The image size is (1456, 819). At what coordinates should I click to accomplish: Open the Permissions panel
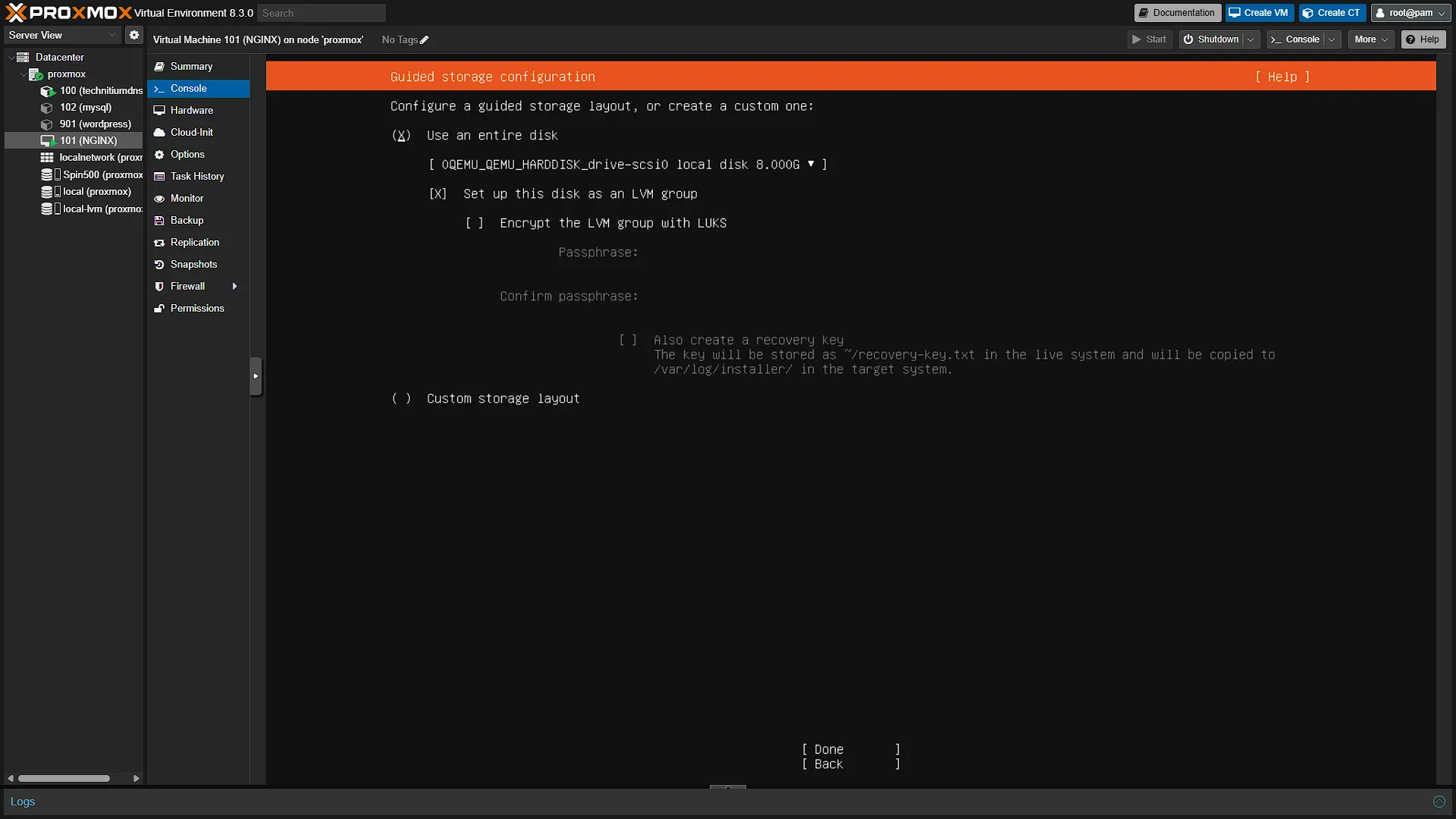coord(198,309)
